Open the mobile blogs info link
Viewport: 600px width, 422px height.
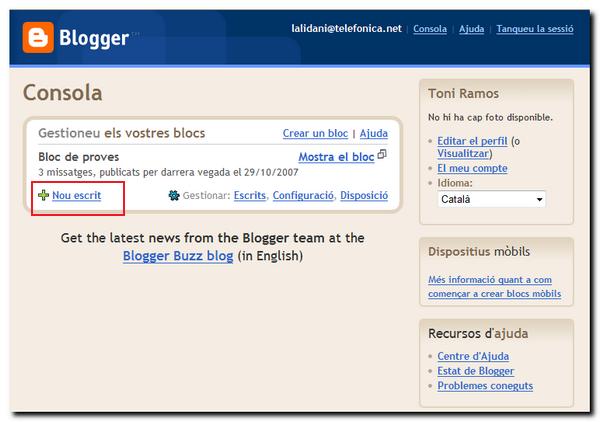494,287
